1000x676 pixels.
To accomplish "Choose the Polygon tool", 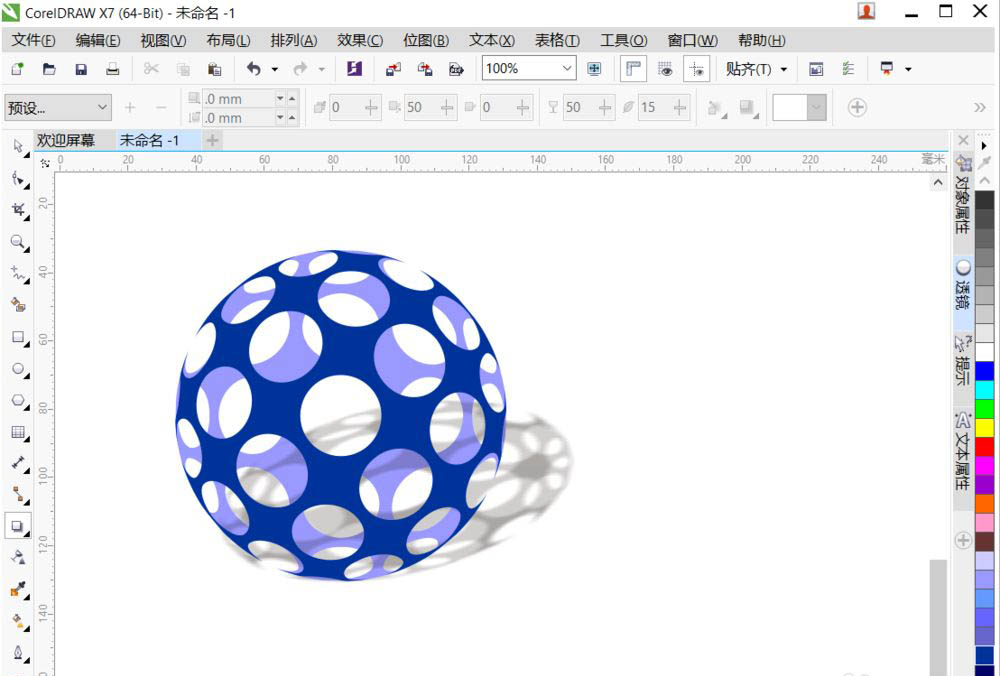I will pyautogui.click(x=18, y=400).
